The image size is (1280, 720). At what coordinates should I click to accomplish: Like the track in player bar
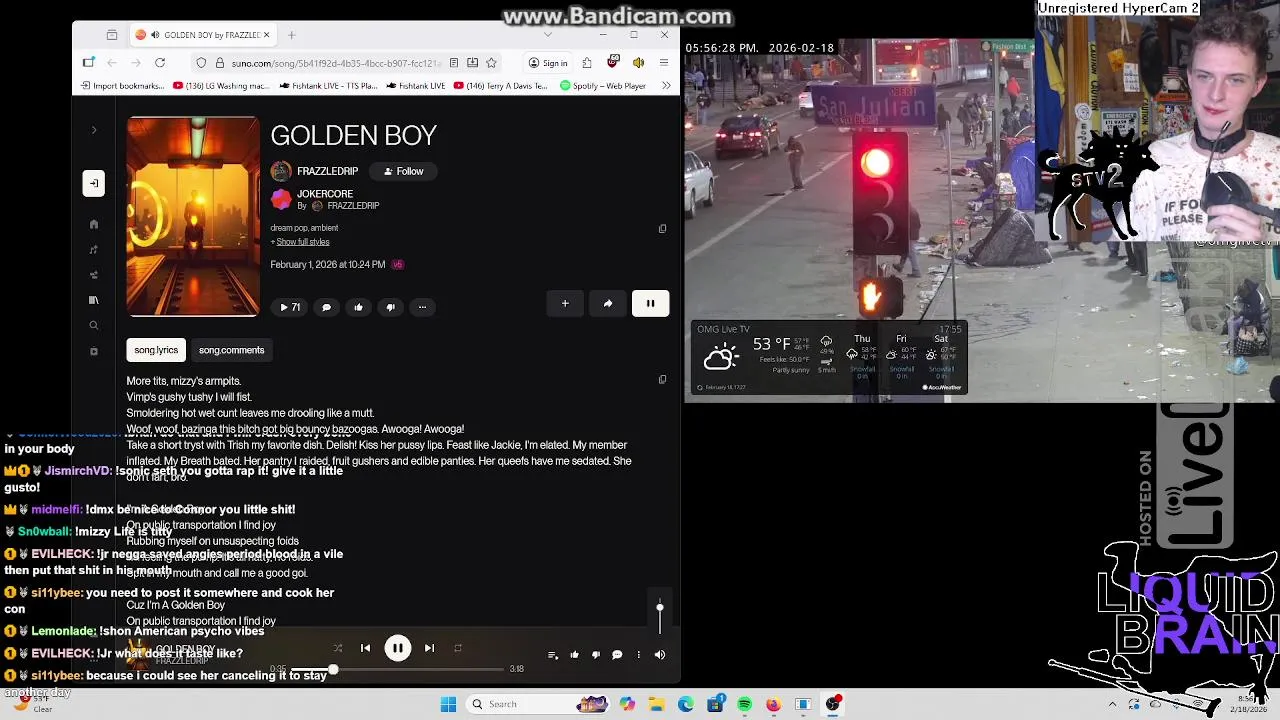[574, 655]
